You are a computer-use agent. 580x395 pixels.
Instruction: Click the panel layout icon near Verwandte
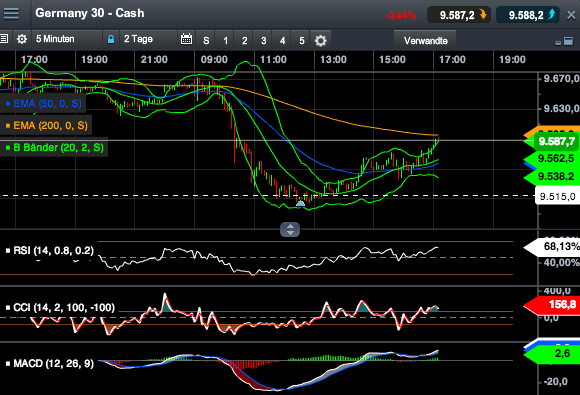coord(568,41)
